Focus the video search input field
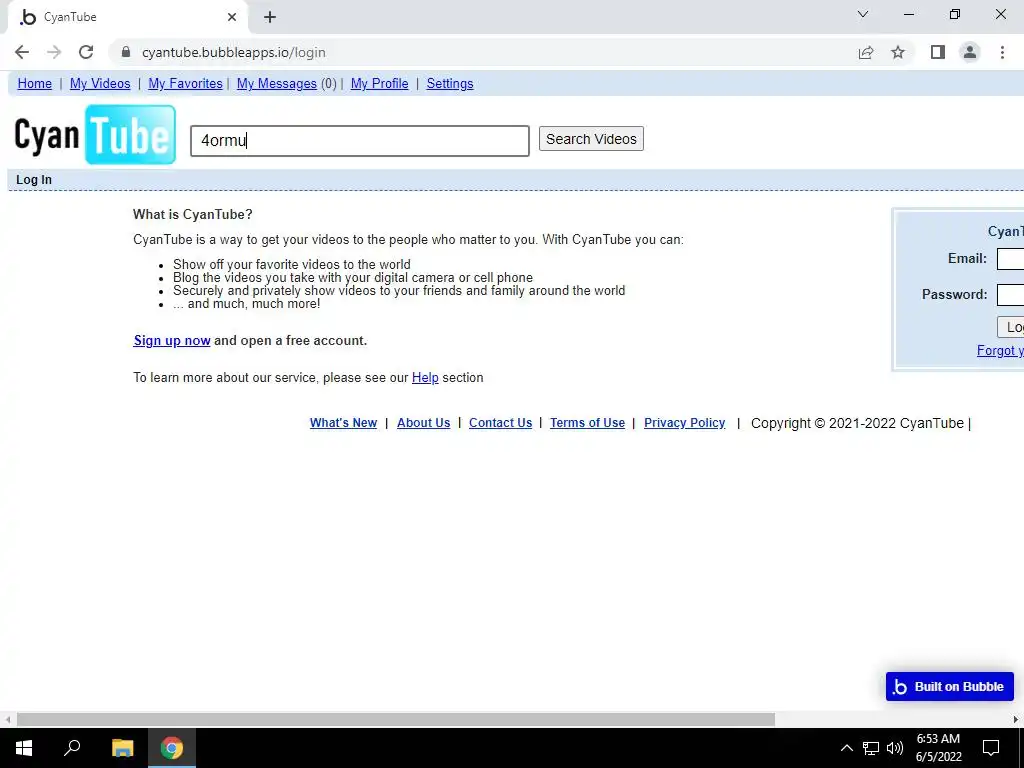Image resolution: width=1024 pixels, height=768 pixels. tap(360, 141)
